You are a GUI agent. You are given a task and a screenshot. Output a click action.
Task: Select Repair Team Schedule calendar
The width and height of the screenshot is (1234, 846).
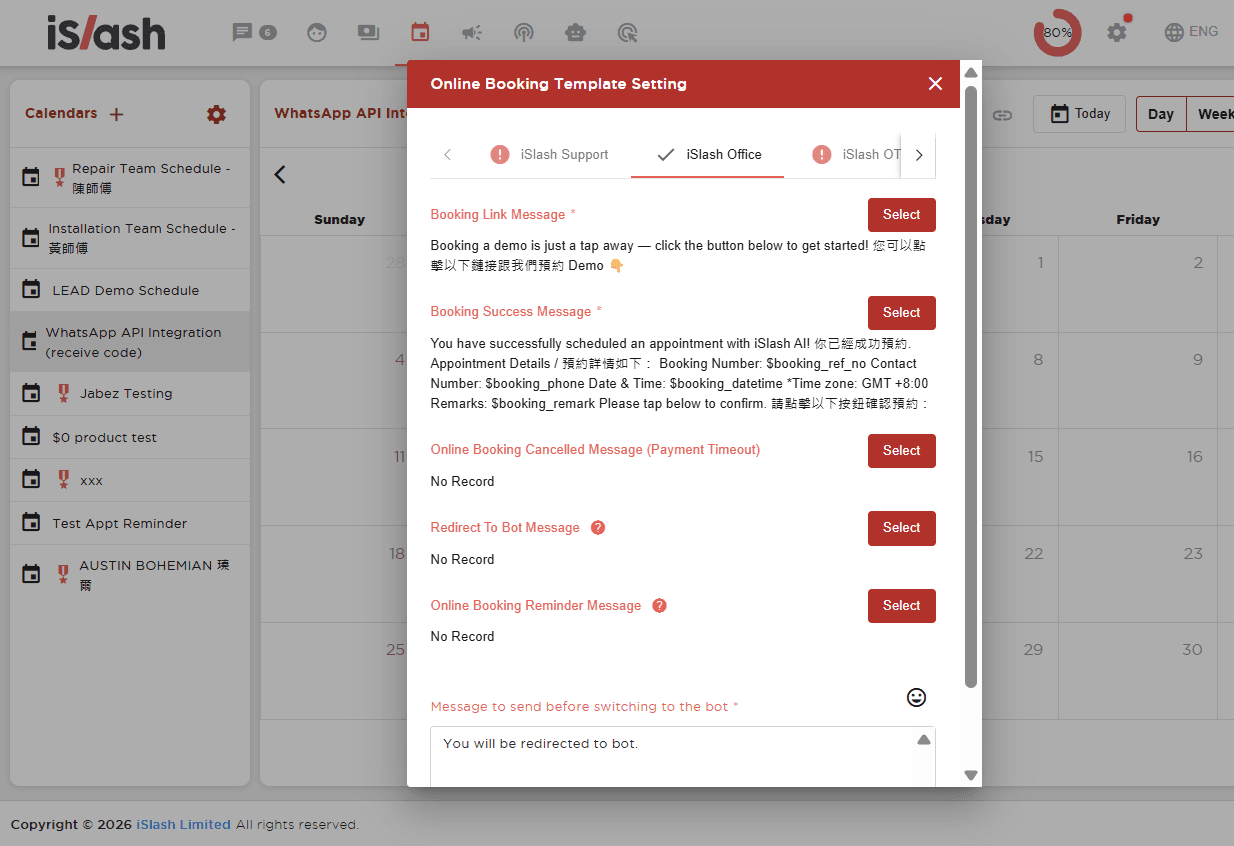[130, 178]
